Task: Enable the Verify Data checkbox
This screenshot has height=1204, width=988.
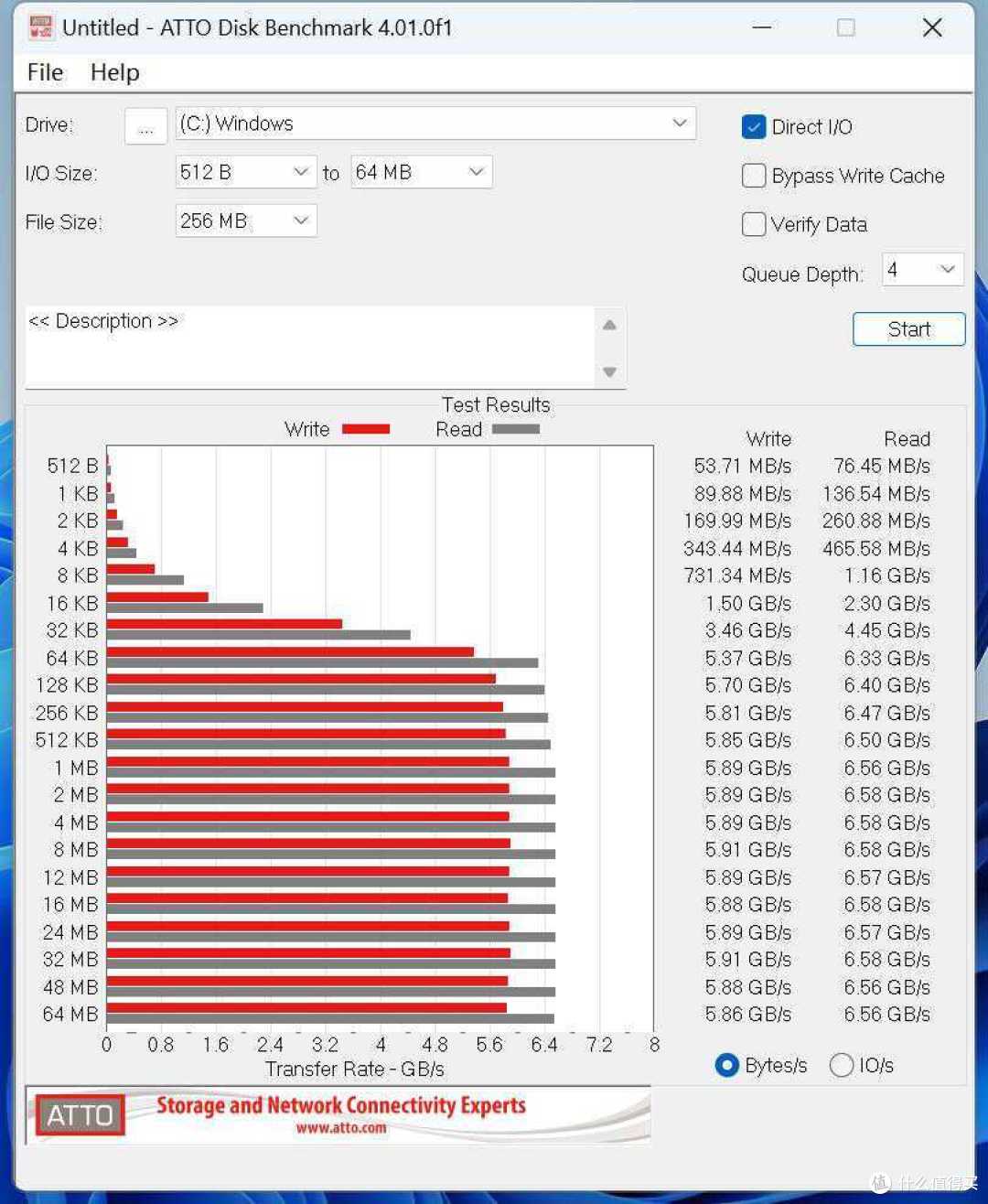Action: tap(754, 224)
